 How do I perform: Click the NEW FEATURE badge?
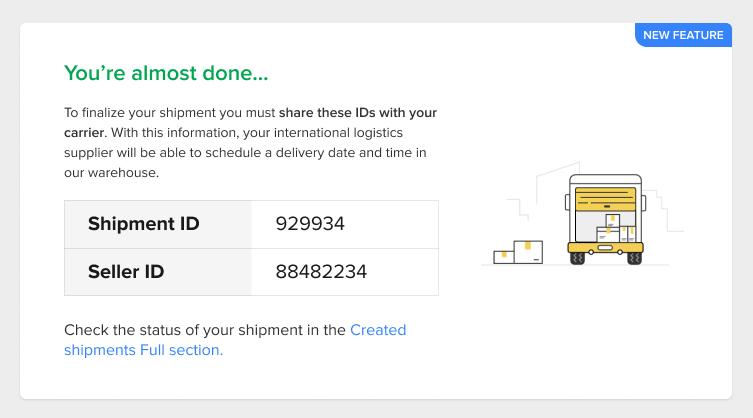tap(683, 35)
